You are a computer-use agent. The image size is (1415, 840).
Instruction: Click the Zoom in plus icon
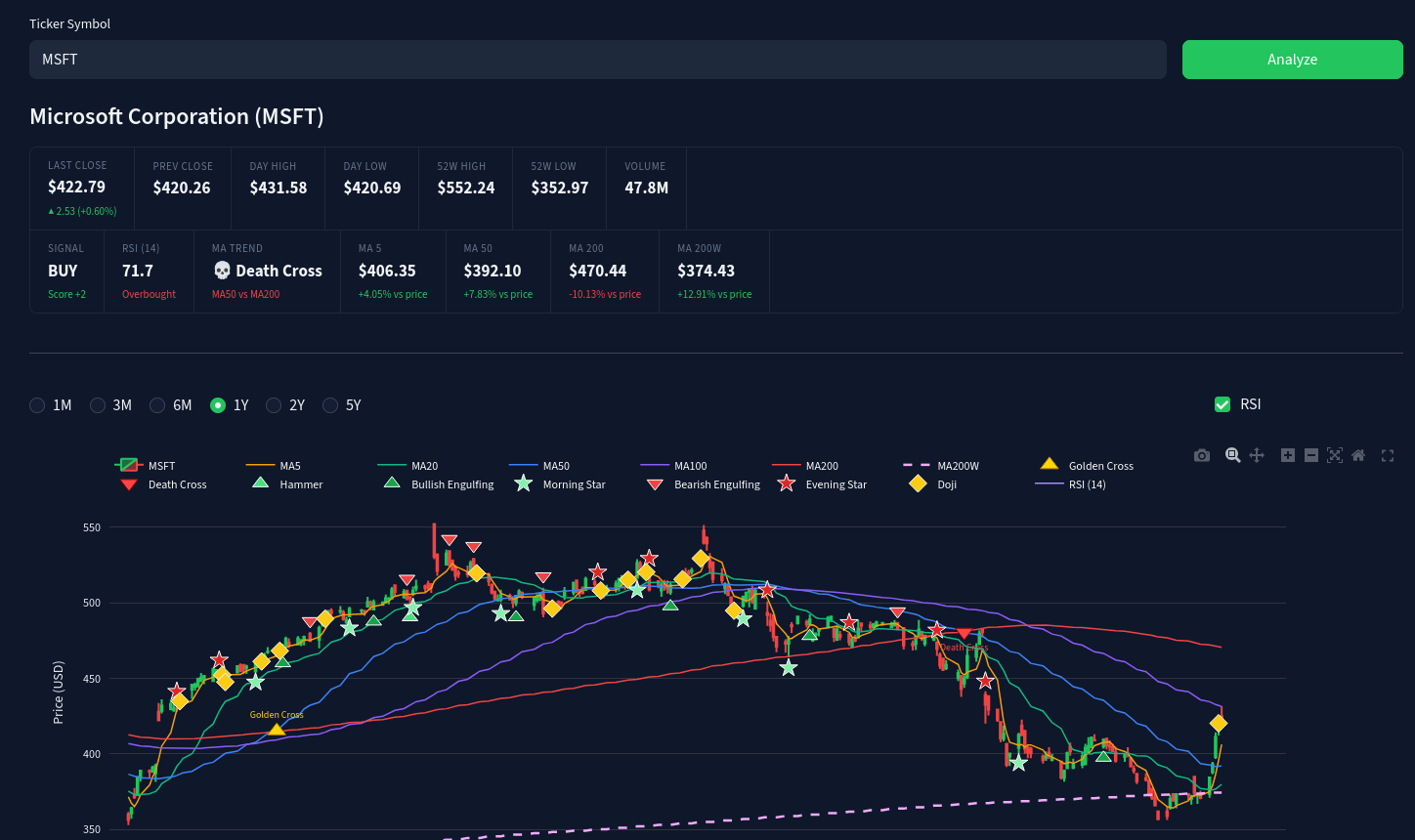coord(1288,455)
